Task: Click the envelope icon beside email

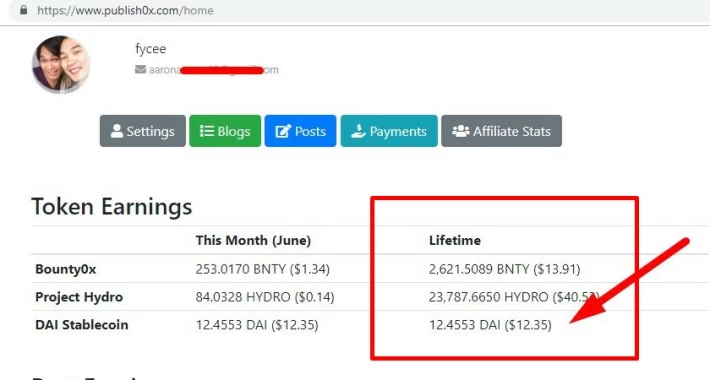Action: coord(140,69)
